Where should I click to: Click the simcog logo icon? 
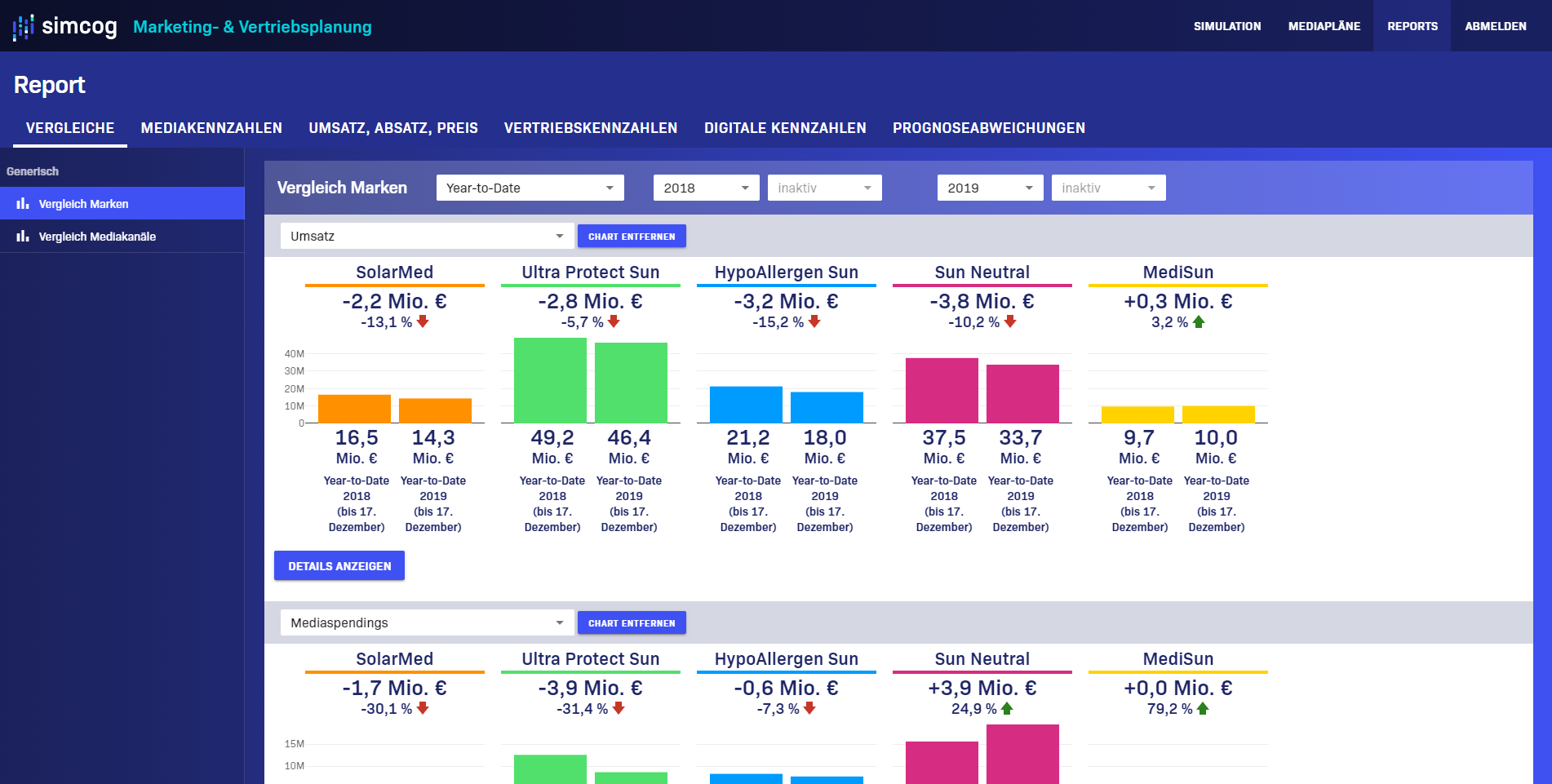point(23,27)
